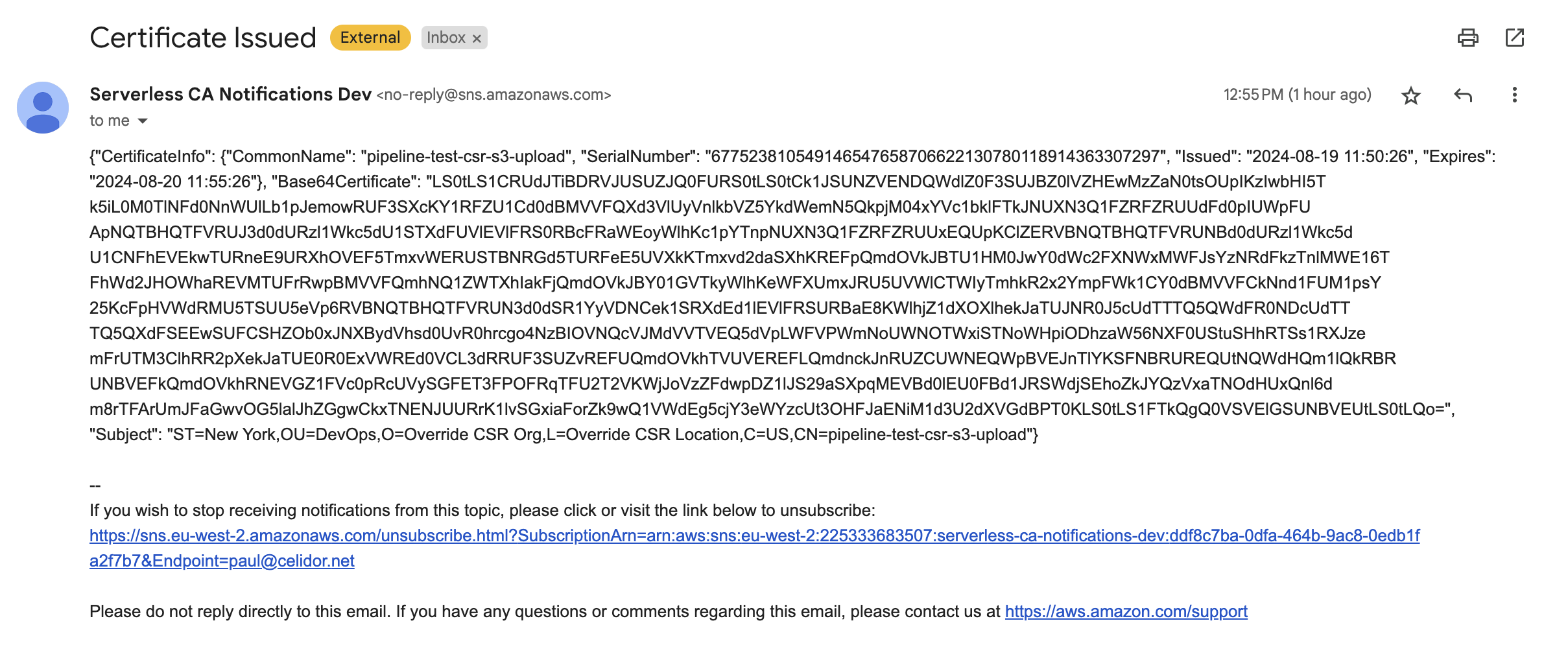The image size is (1568, 656).
Task: Open the email in a new window
Action: (x=1515, y=38)
